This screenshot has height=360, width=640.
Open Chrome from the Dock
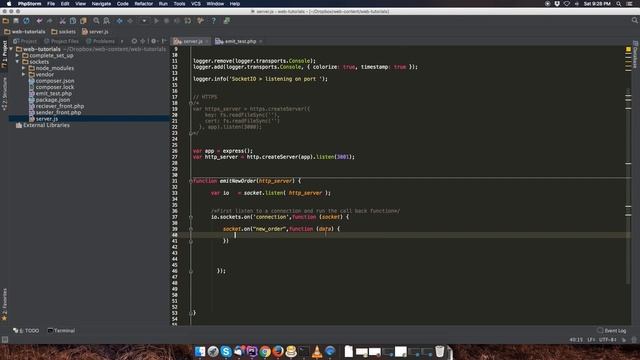pos(265,351)
